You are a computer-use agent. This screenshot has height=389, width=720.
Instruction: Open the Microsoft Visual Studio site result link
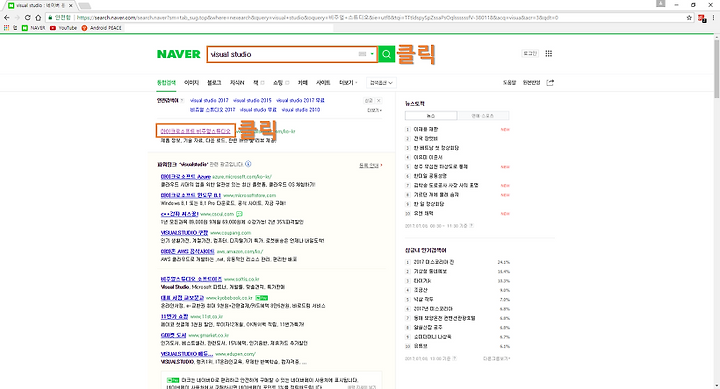point(196,131)
